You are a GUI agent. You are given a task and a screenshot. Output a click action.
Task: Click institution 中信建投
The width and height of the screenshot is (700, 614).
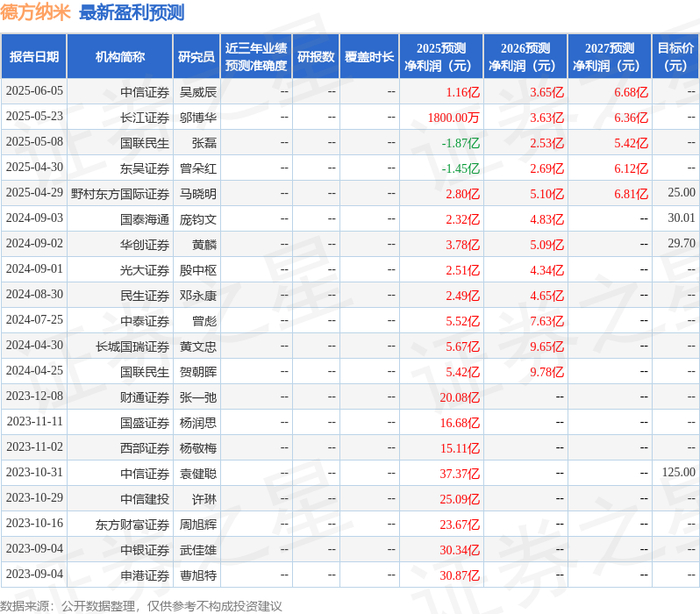point(145,500)
